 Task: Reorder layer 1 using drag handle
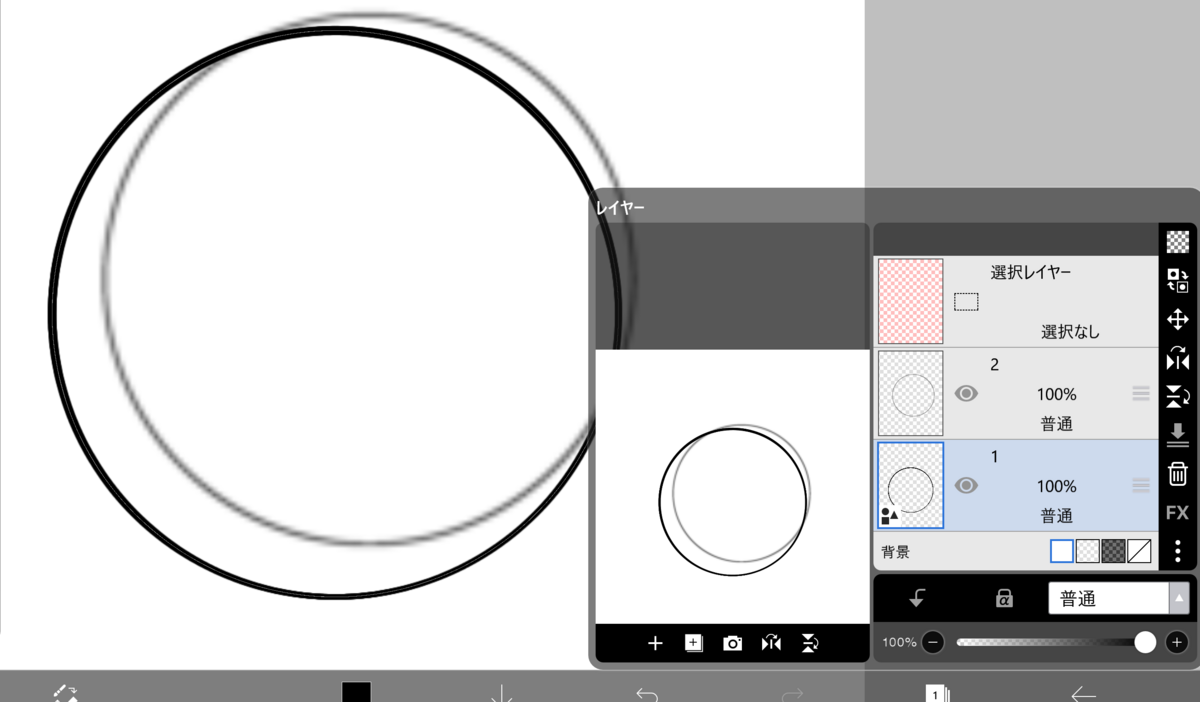pyautogui.click(x=1141, y=486)
